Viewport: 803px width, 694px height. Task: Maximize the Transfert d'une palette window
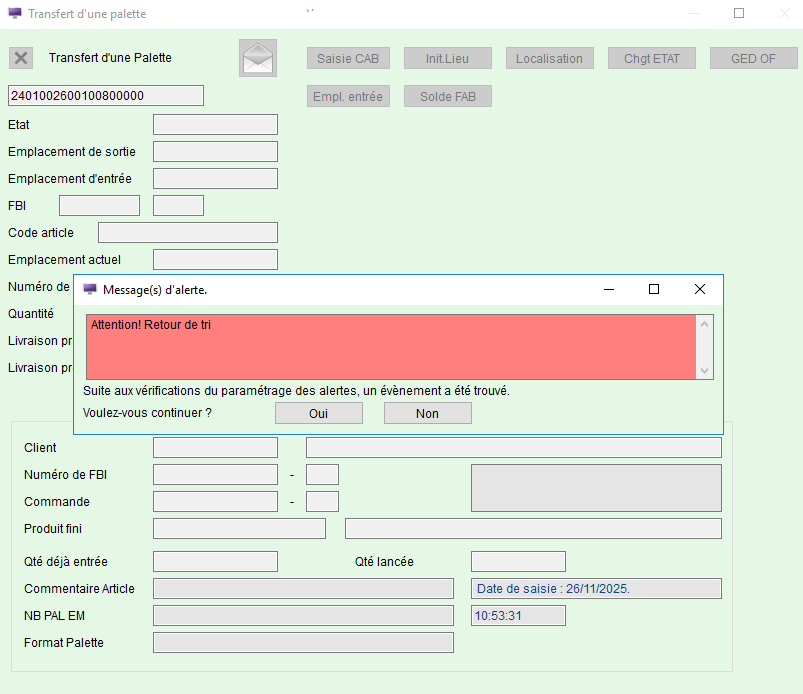click(x=739, y=14)
